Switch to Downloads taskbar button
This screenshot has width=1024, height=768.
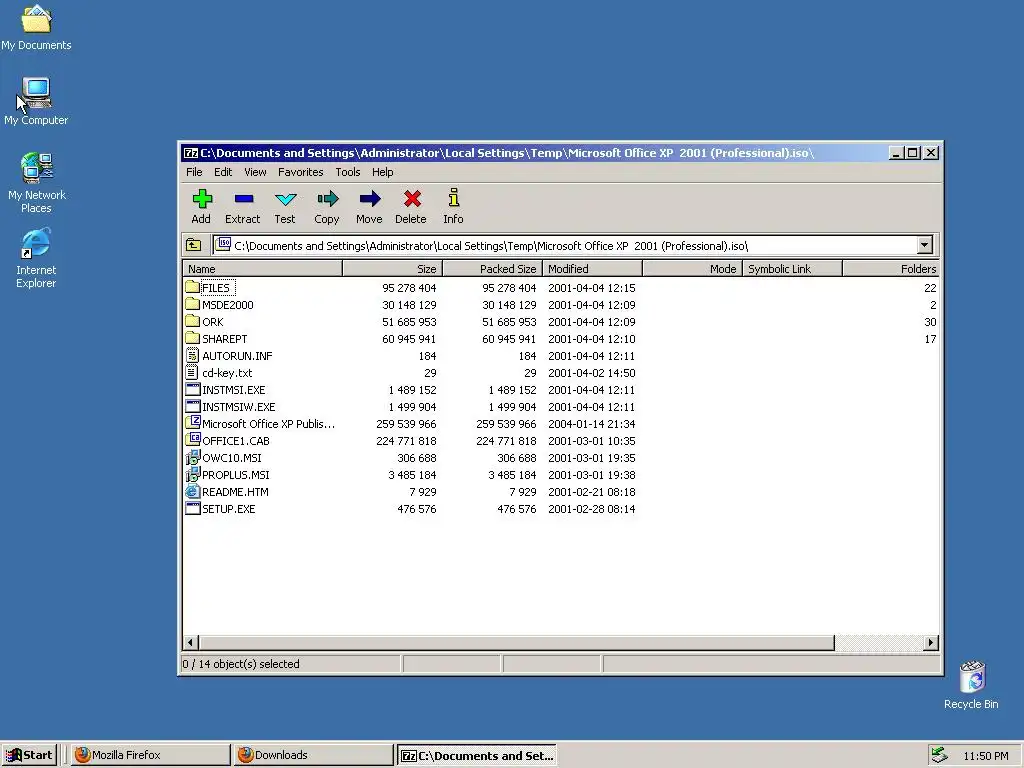[x=313, y=755]
